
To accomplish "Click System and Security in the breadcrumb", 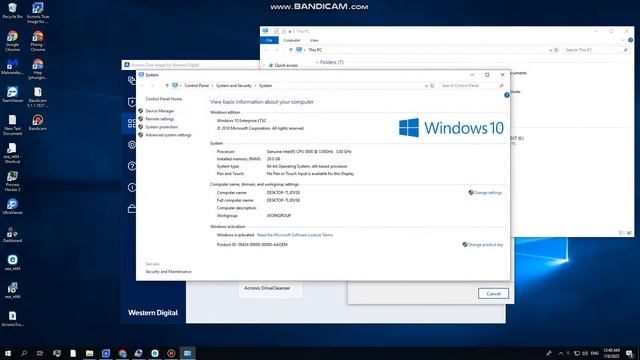I will pos(233,86).
